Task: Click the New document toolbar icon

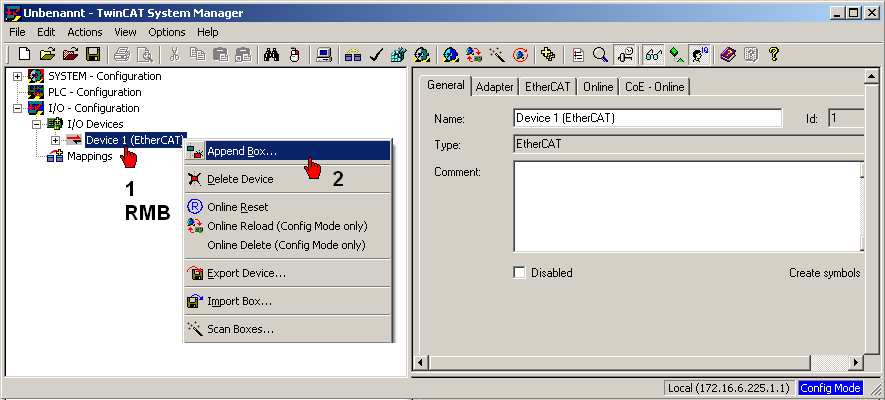Action: [x=24, y=54]
